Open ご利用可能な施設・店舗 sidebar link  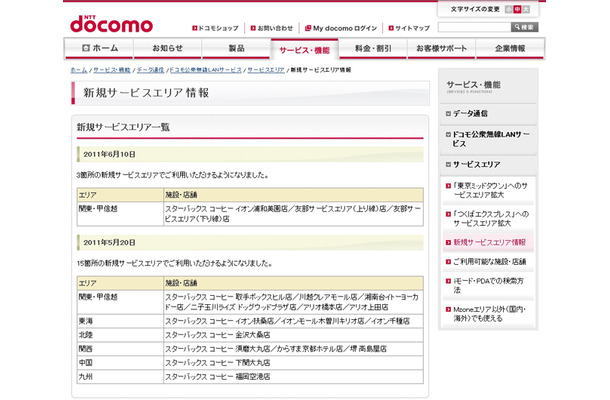(x=488, y=261)
